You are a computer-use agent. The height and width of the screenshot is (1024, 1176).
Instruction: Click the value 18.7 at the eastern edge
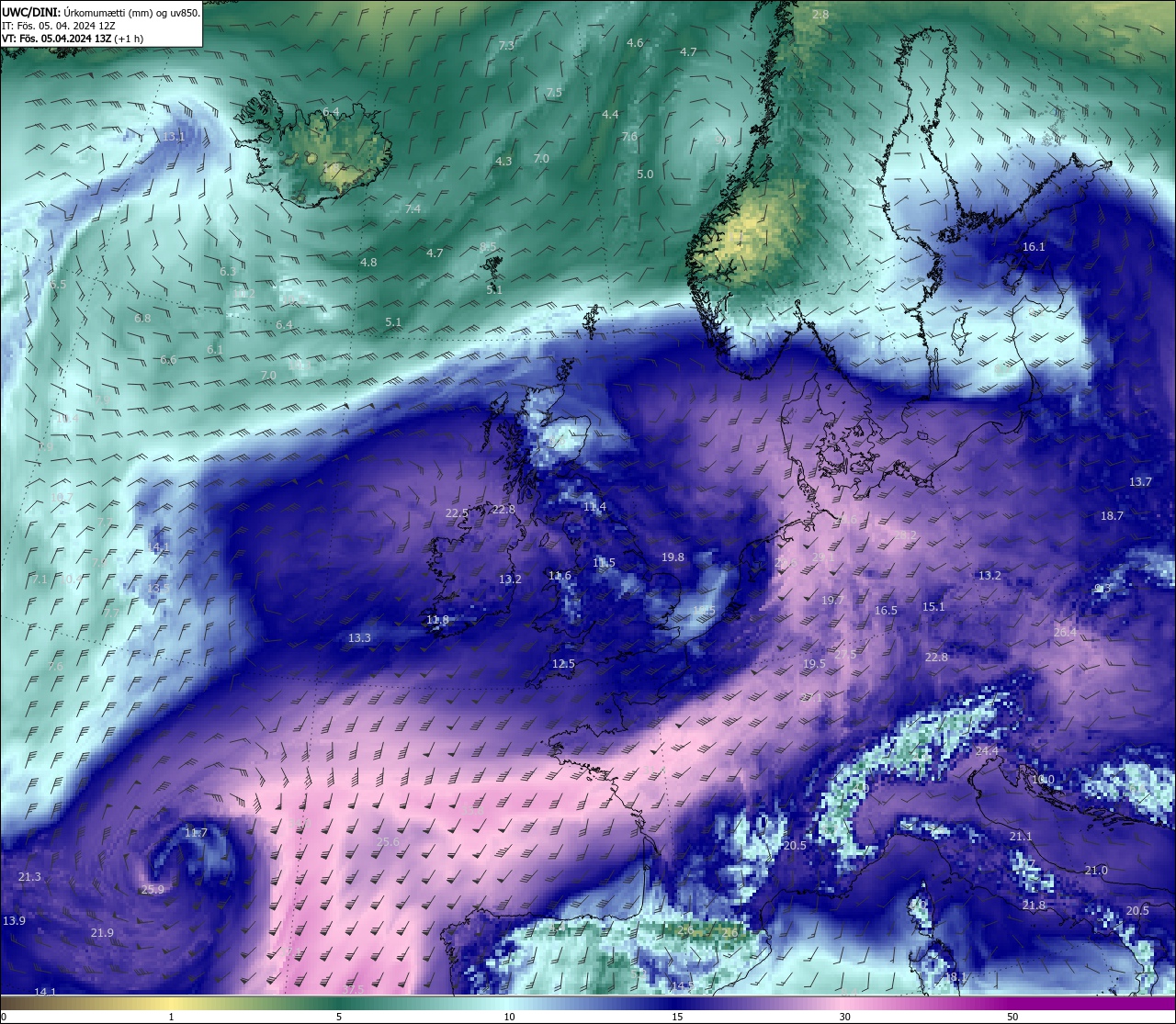click(x=1112, y=516)
